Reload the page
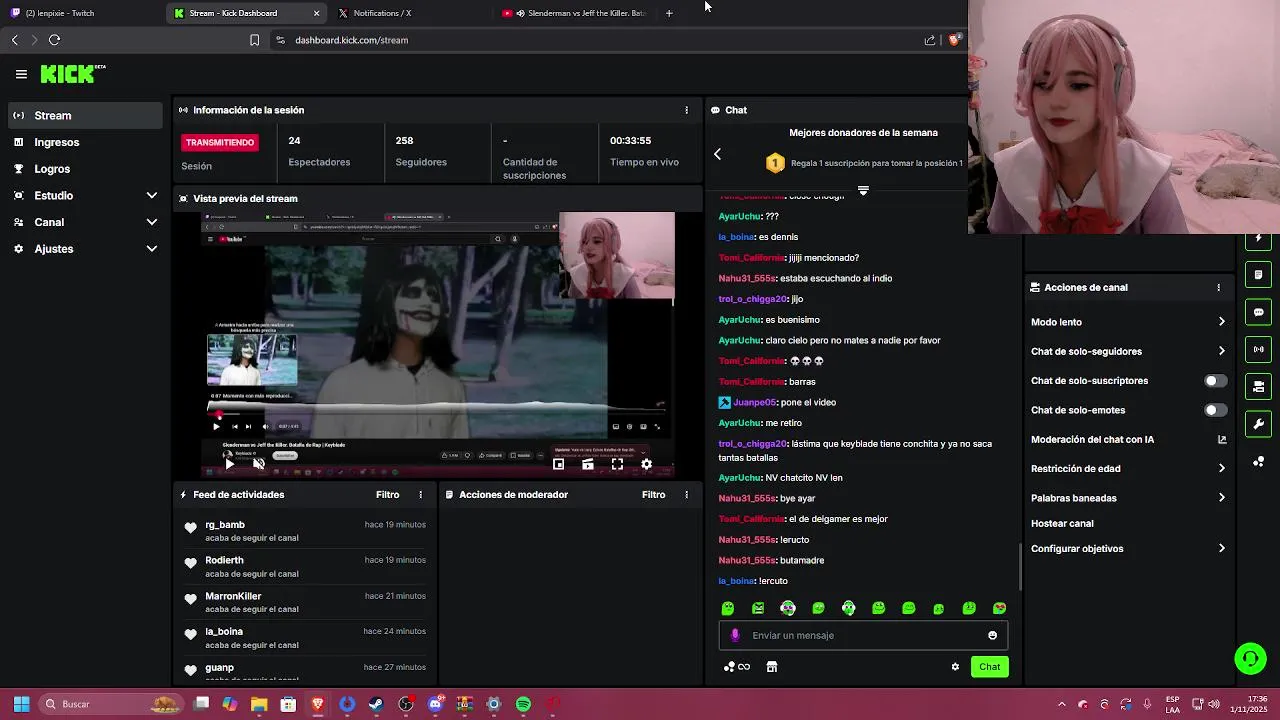Screen dimensions: 1280x720 [x=55, y=40]
